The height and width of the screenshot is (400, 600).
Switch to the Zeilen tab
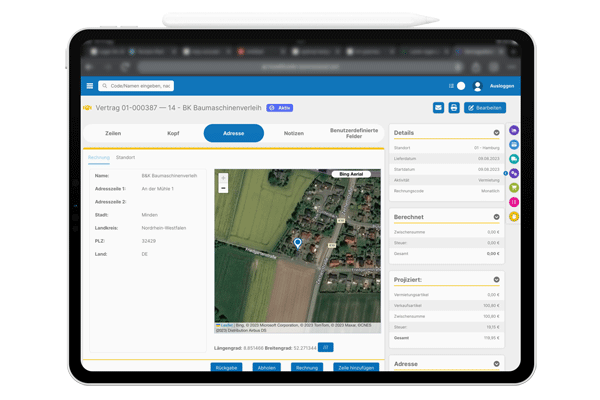113,133
